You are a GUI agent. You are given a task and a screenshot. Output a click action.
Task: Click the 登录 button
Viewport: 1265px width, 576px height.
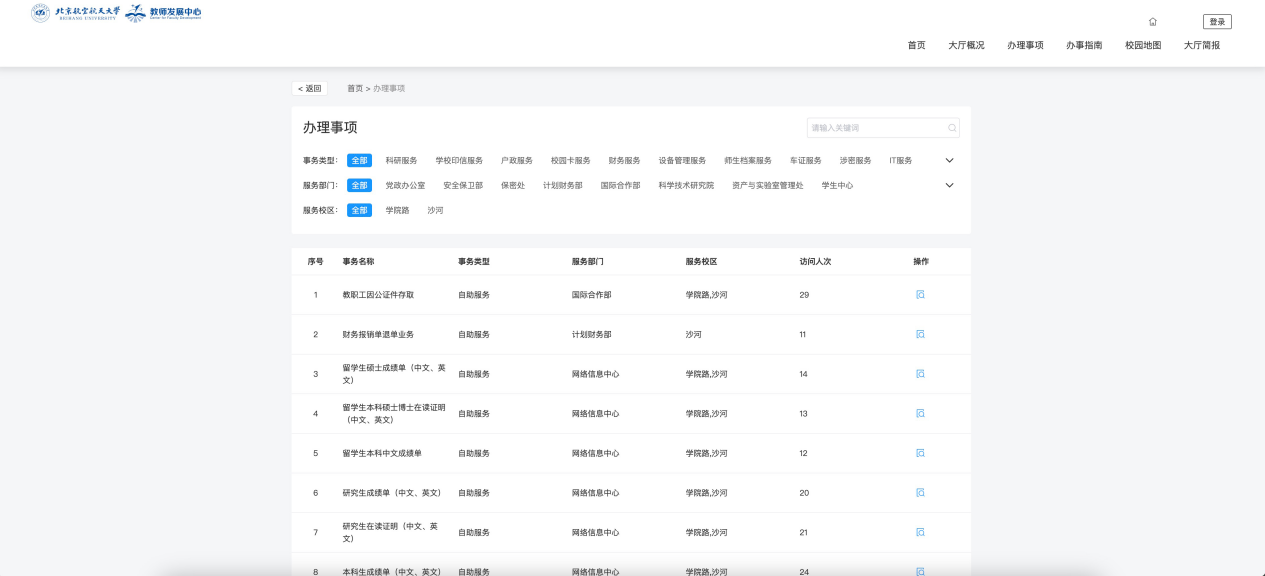1217,22
